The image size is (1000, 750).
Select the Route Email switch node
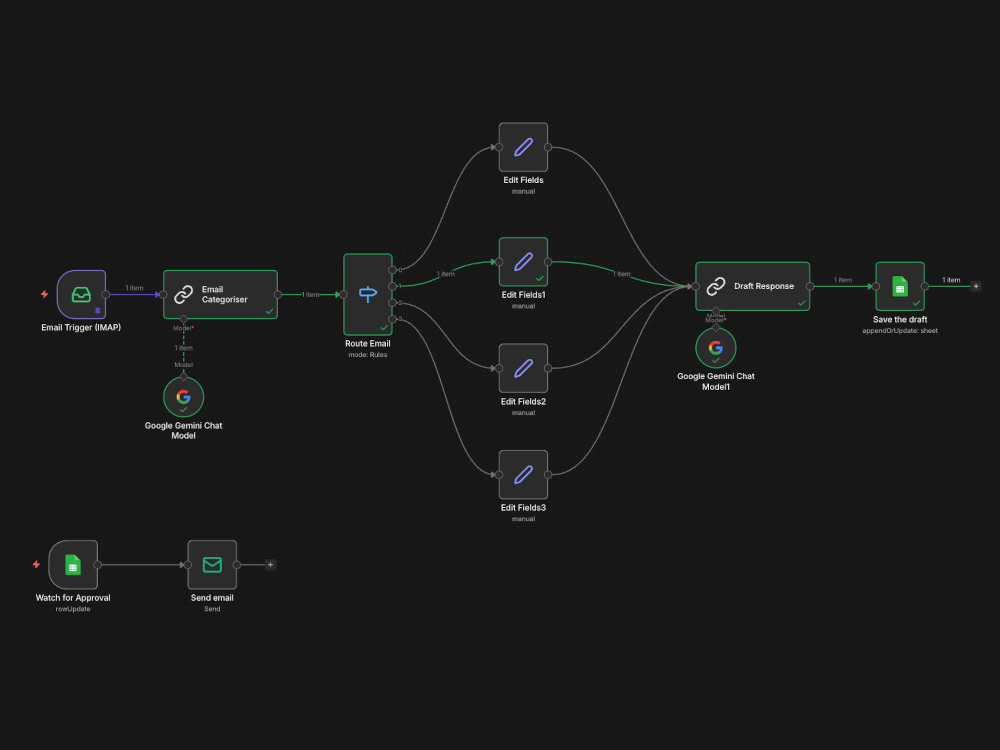(368, 295)
